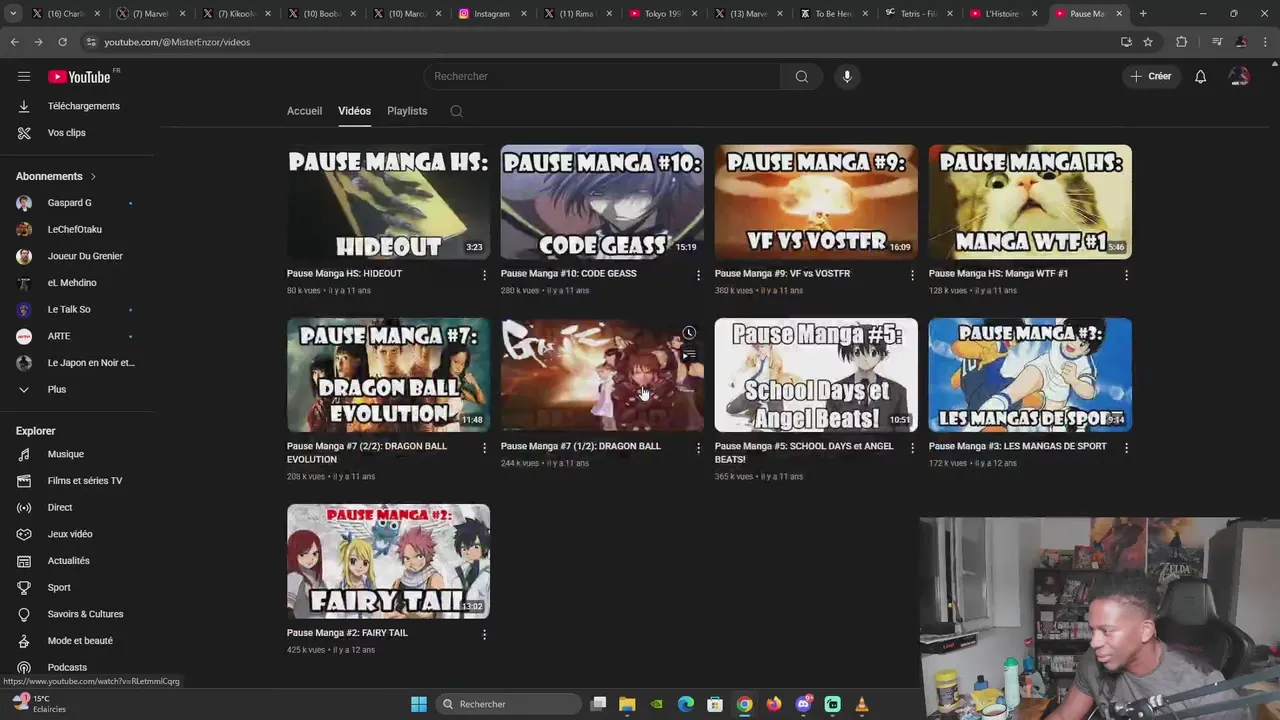Play the FAIRY TAIL thumbnail

point(388,561)
